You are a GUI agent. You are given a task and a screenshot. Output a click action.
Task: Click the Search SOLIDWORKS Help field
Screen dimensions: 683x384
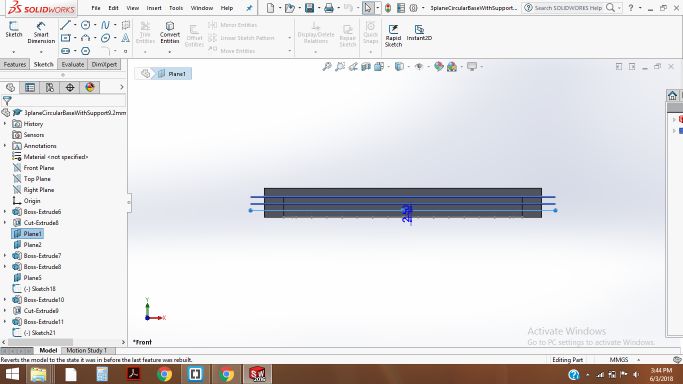tap(568, 8)
